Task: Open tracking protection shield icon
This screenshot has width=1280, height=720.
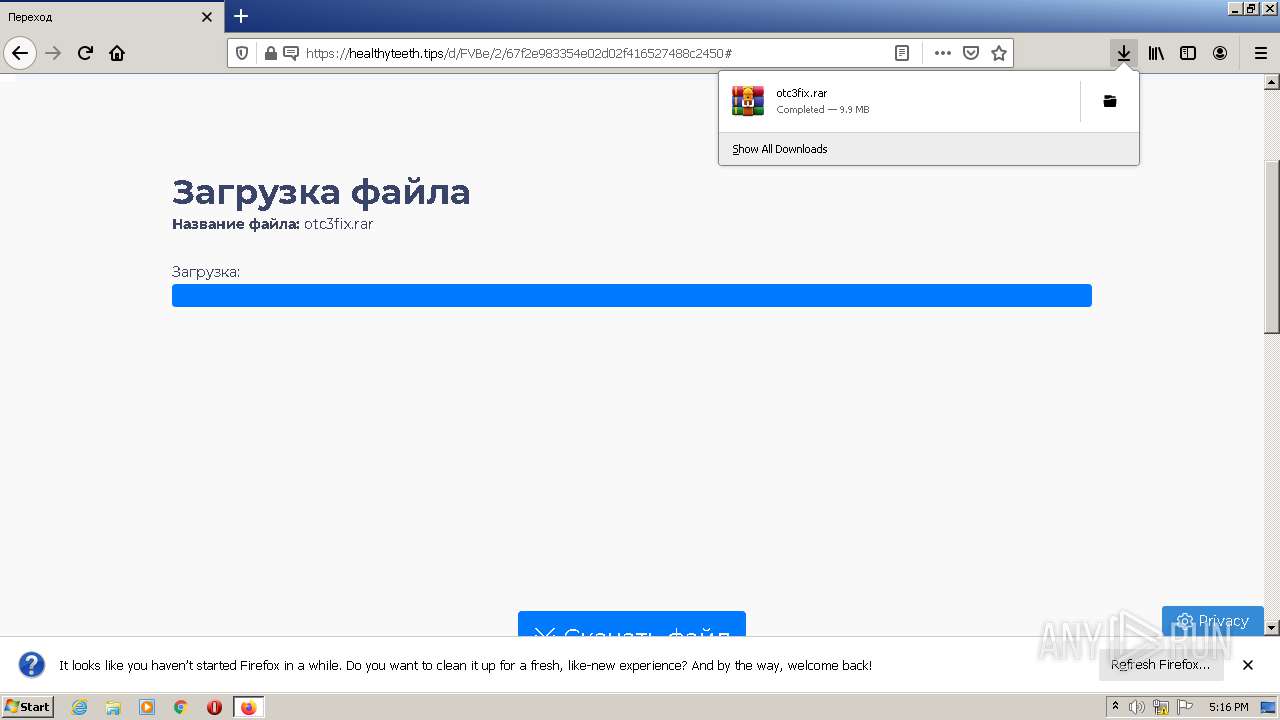Action: click(241, 53)
